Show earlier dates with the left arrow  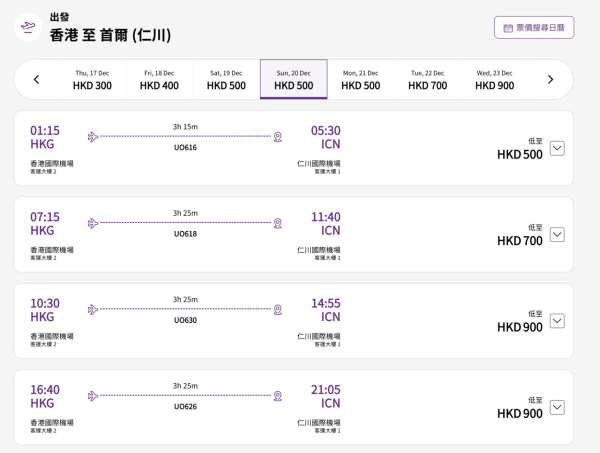point(36,80)
